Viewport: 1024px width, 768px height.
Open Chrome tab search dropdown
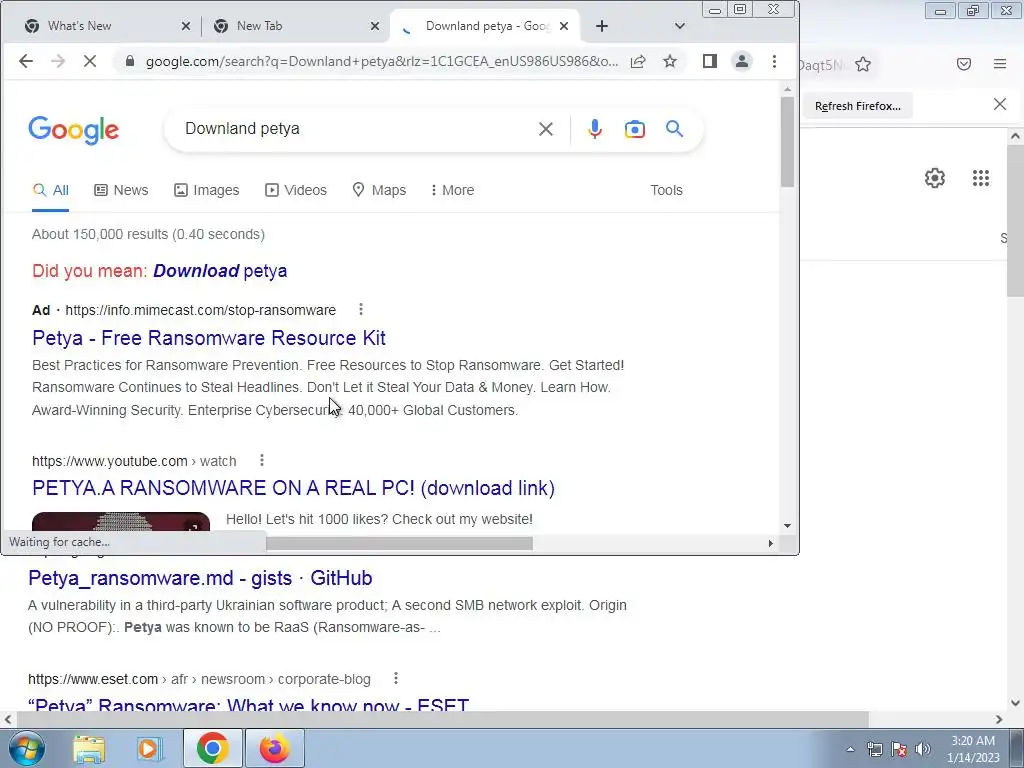coord(679,26)
